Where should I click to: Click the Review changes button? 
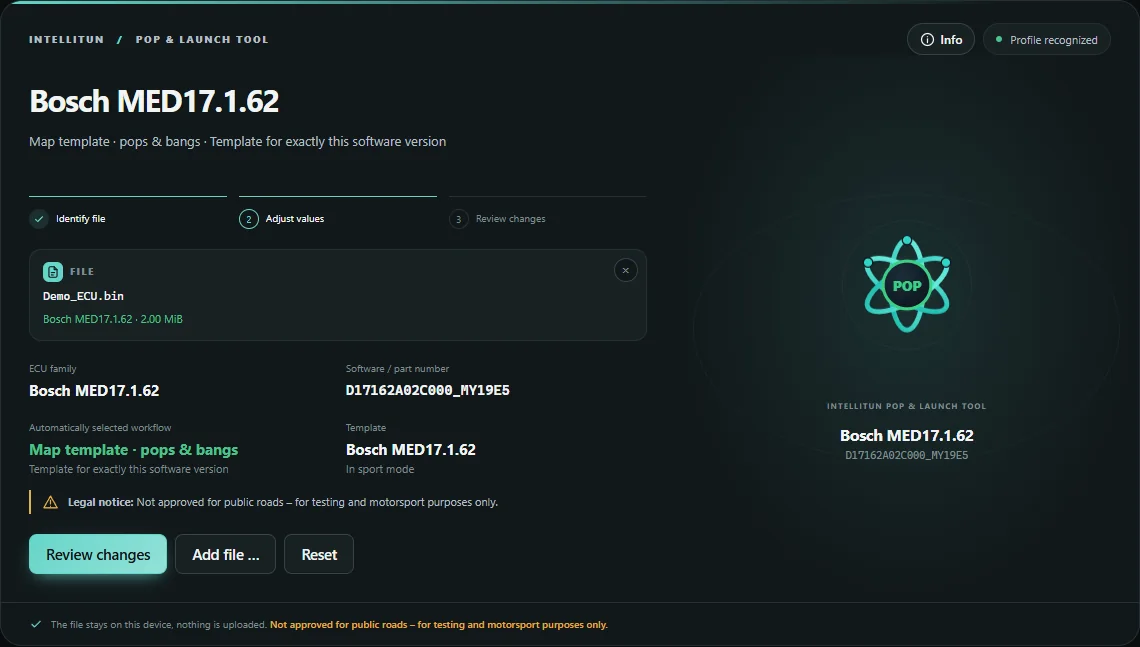[x=98, y=554]
